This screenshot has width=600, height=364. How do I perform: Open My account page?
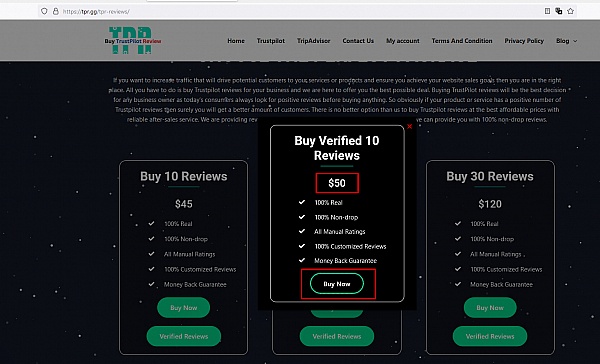click(403, 41)
